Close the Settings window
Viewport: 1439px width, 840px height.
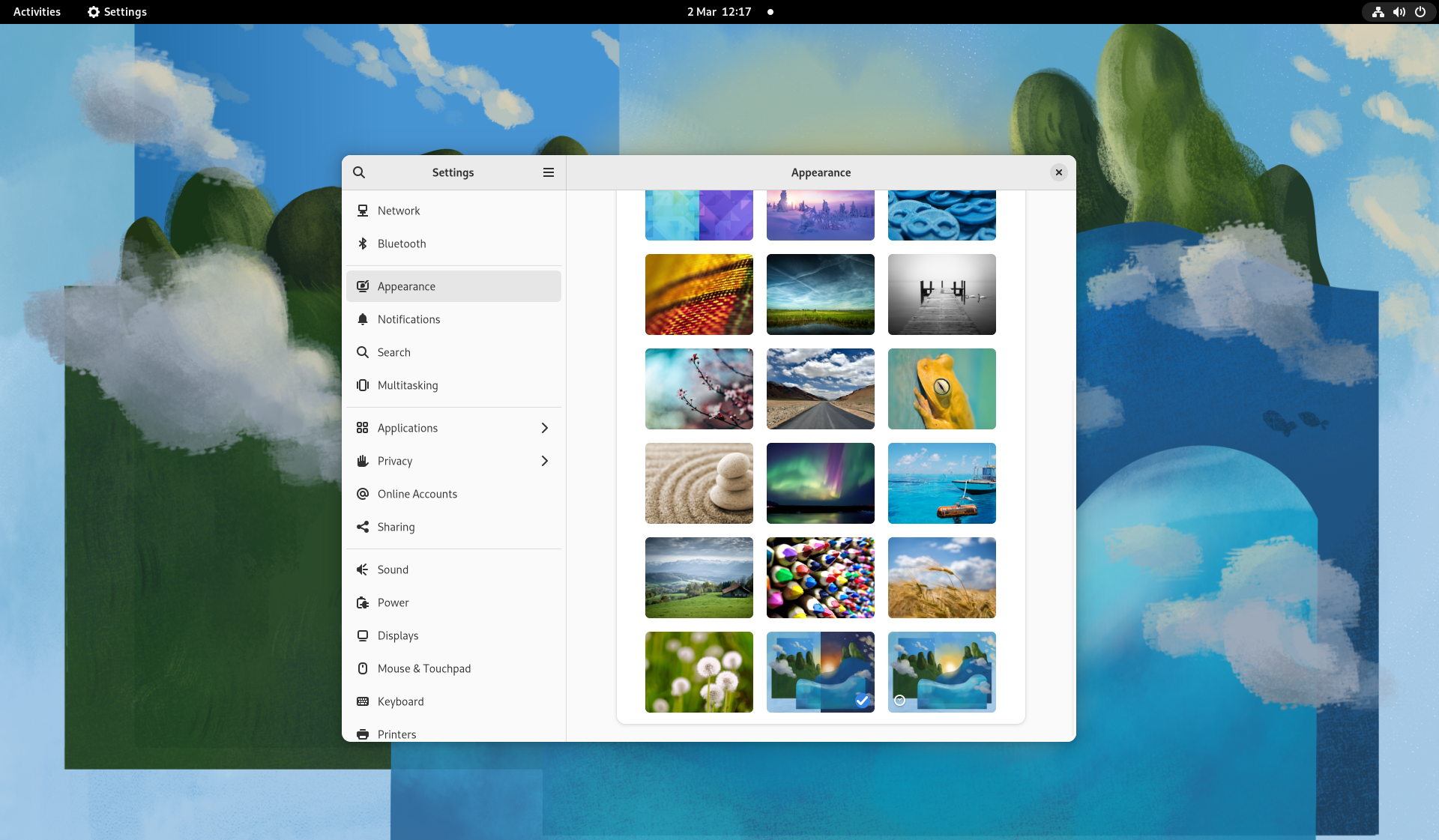(1059, 172)
